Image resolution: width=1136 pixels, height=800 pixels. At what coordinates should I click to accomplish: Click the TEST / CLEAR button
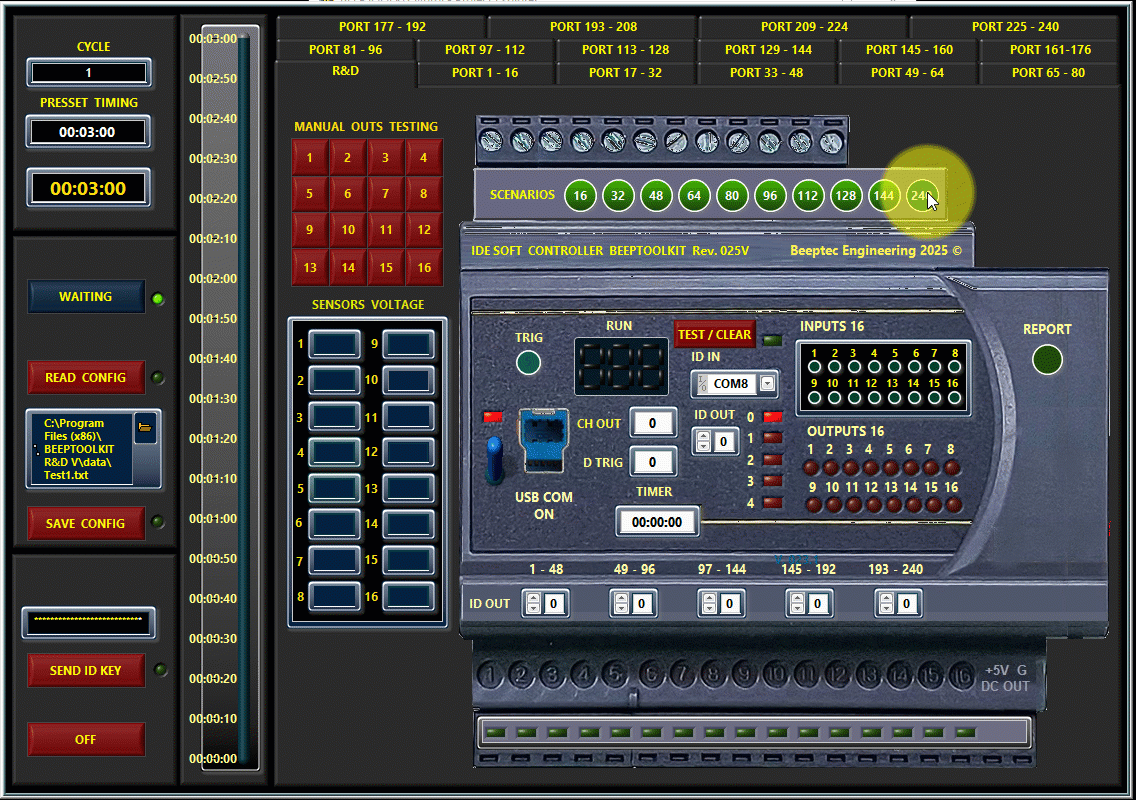pyautogui.click(x=714, y=334)
